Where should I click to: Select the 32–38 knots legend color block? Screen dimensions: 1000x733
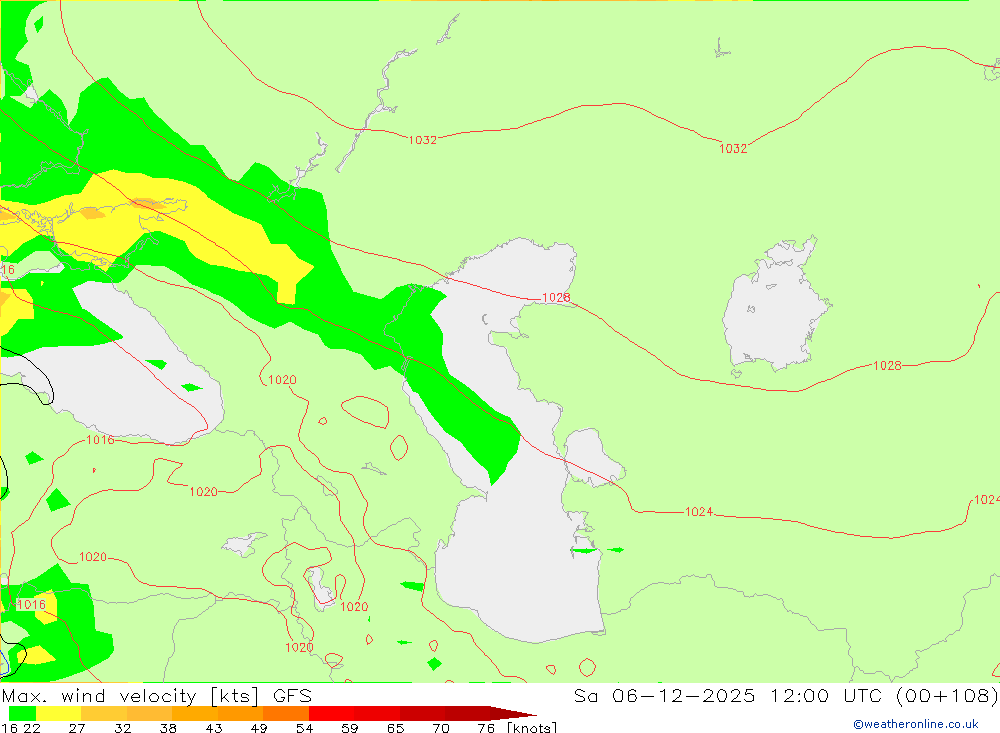149,713
